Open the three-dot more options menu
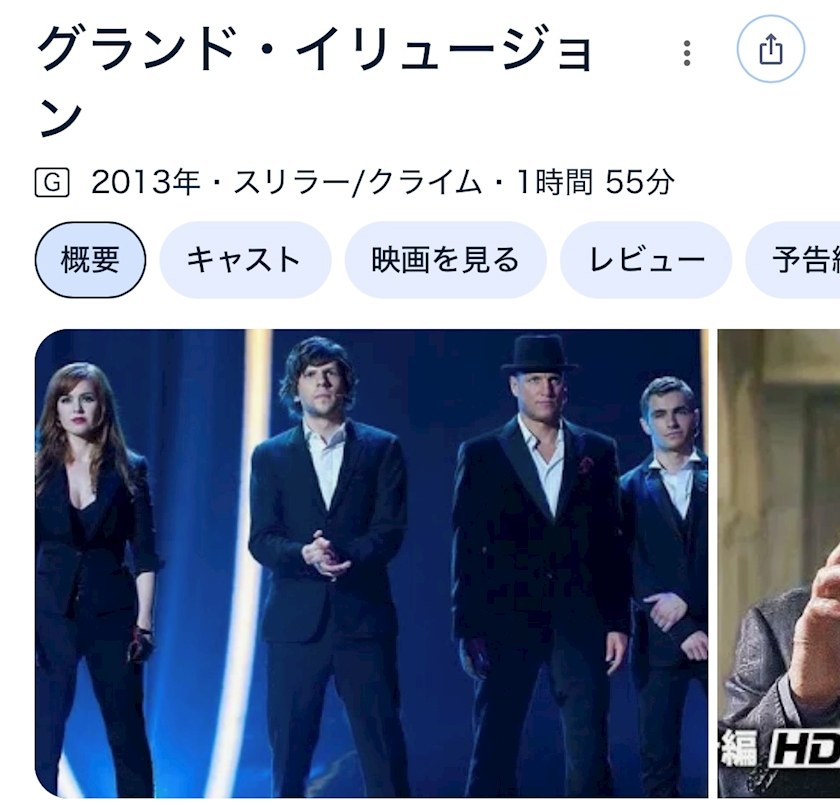 point(687,53)
